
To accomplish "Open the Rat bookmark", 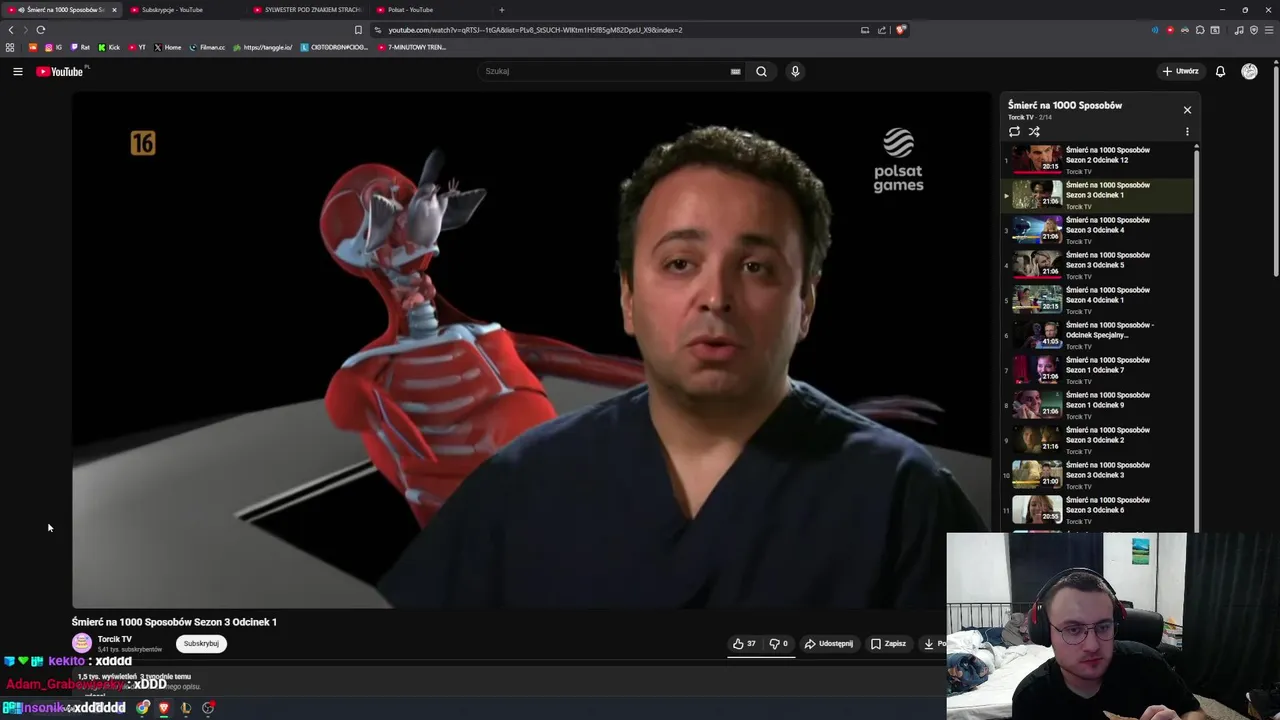I will (80, 47).
